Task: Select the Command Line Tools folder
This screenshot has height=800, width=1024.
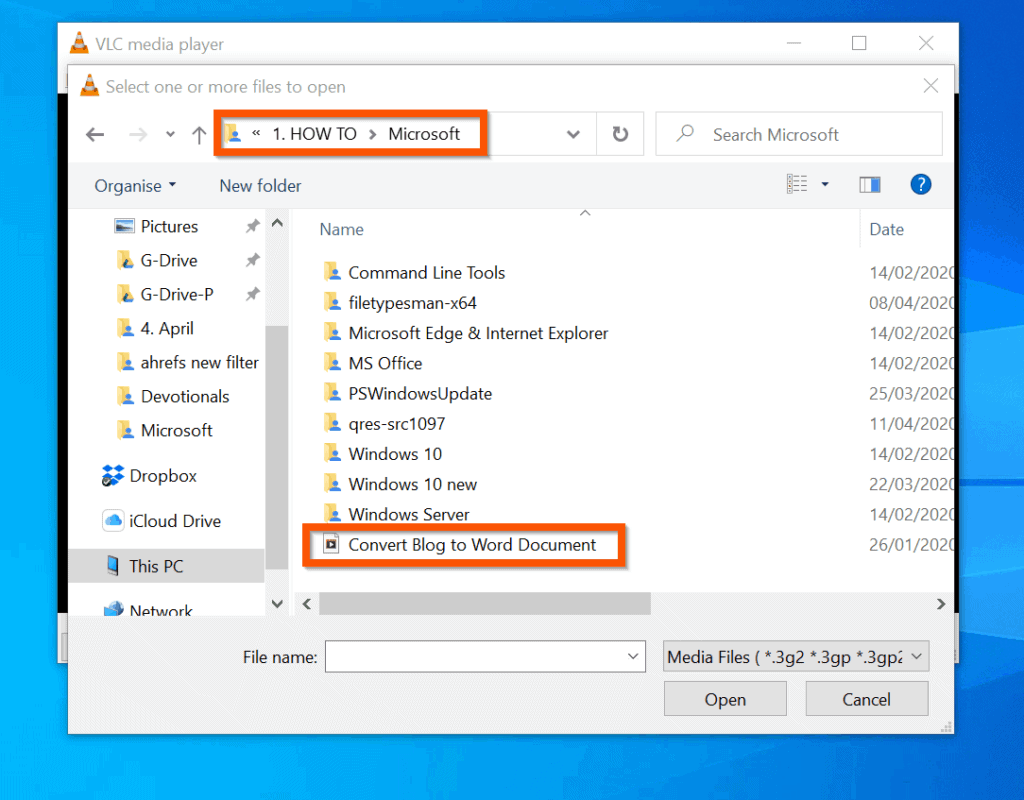Action: click(426, 272)
